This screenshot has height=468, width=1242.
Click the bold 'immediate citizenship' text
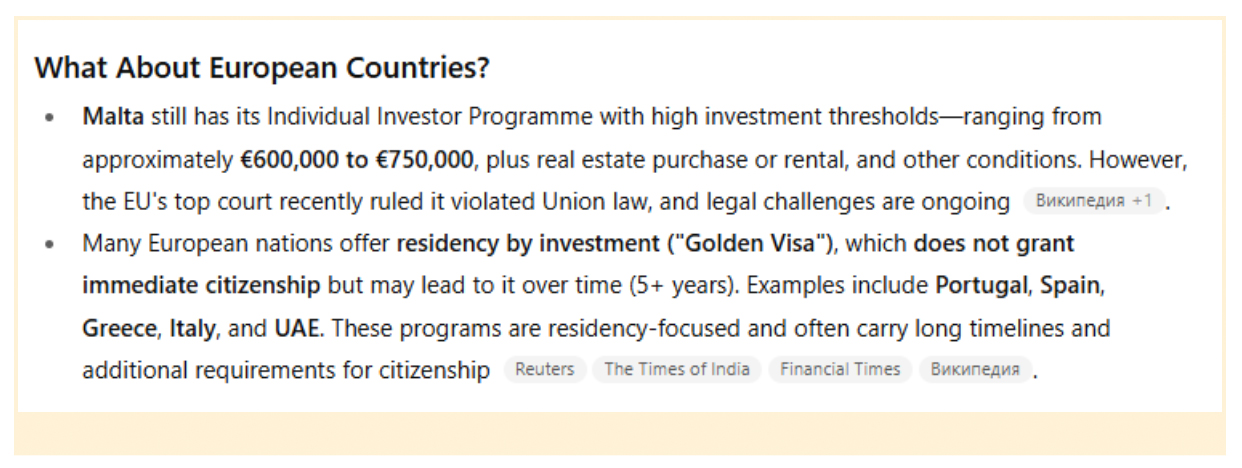pyautogui.click(x=202, y=285)
